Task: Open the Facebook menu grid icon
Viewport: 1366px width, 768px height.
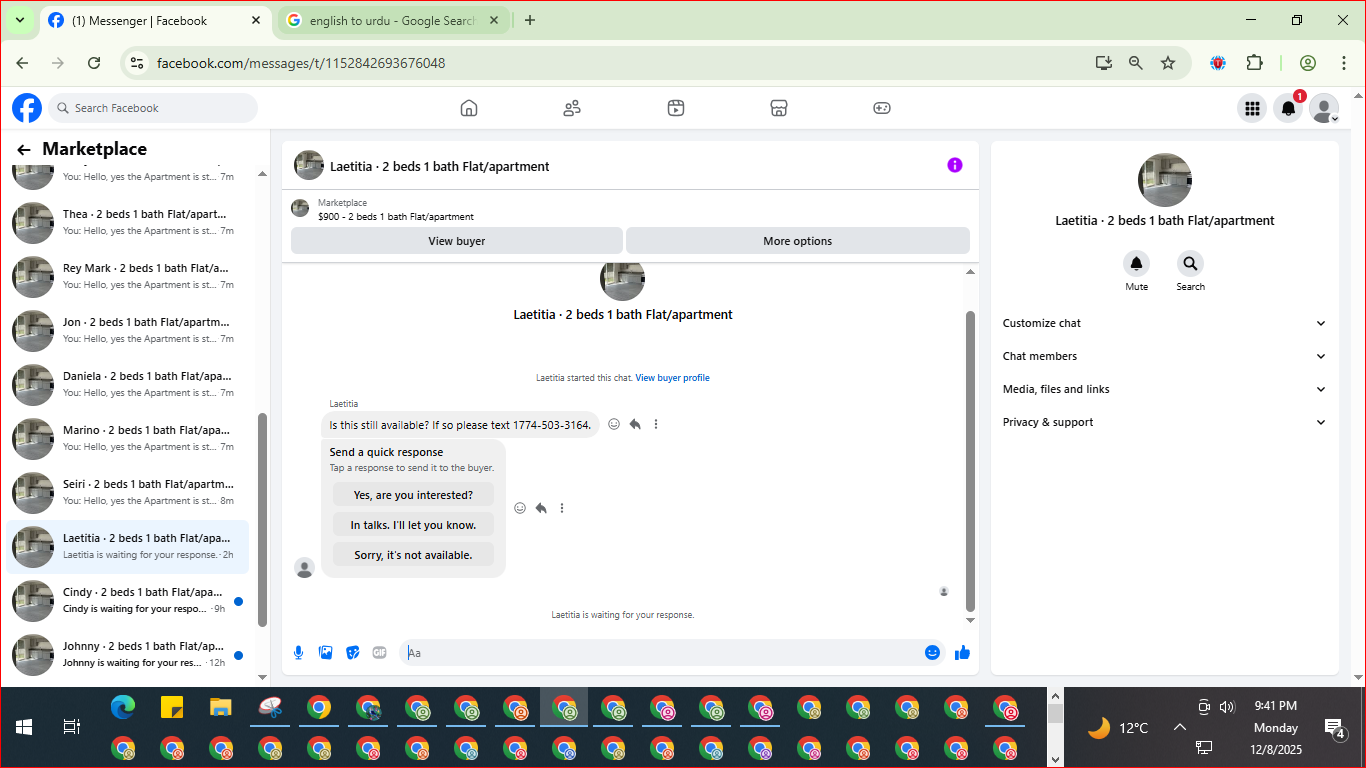Action: 1251,108
